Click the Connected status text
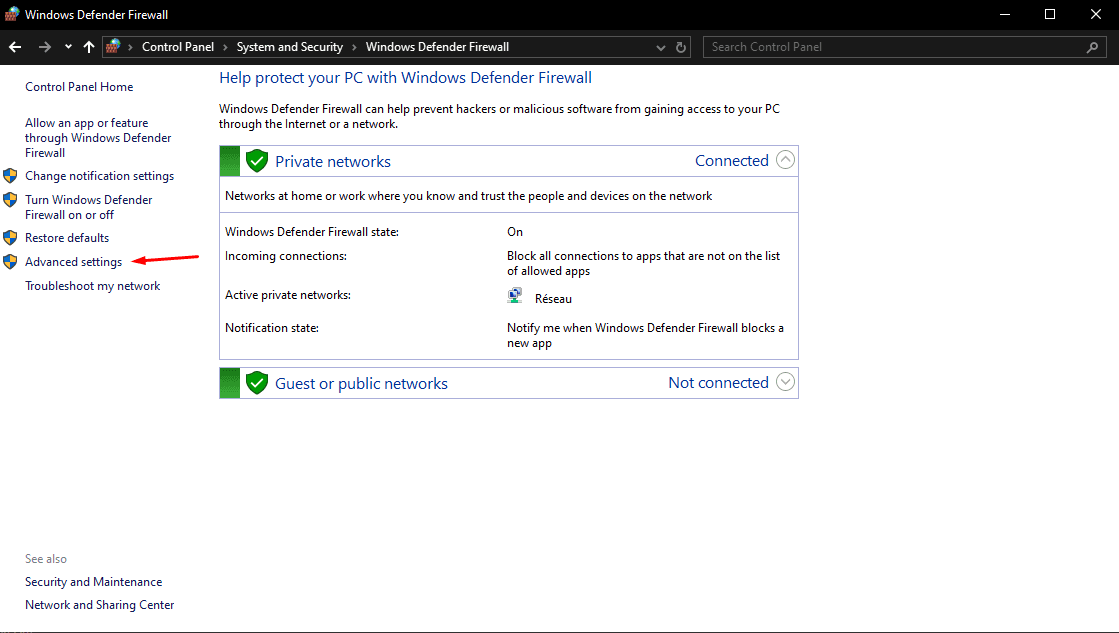This screenshot has height=633, width=1119. (731, 161)
